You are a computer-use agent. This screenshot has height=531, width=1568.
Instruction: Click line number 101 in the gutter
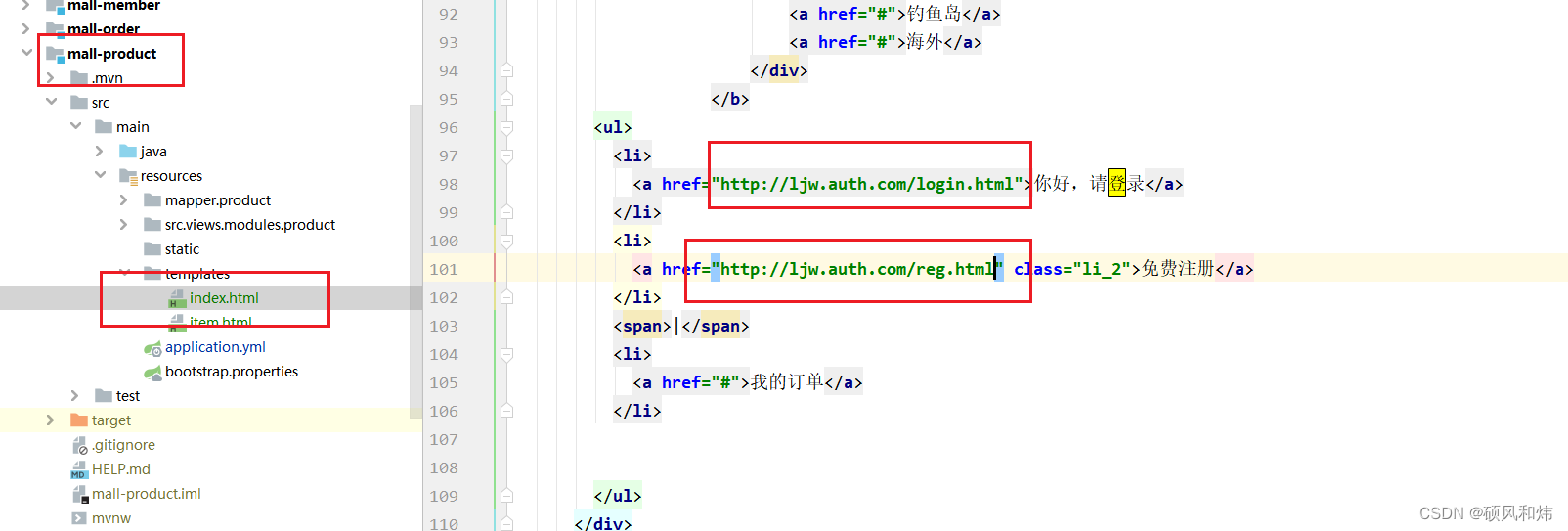(444, 269)
